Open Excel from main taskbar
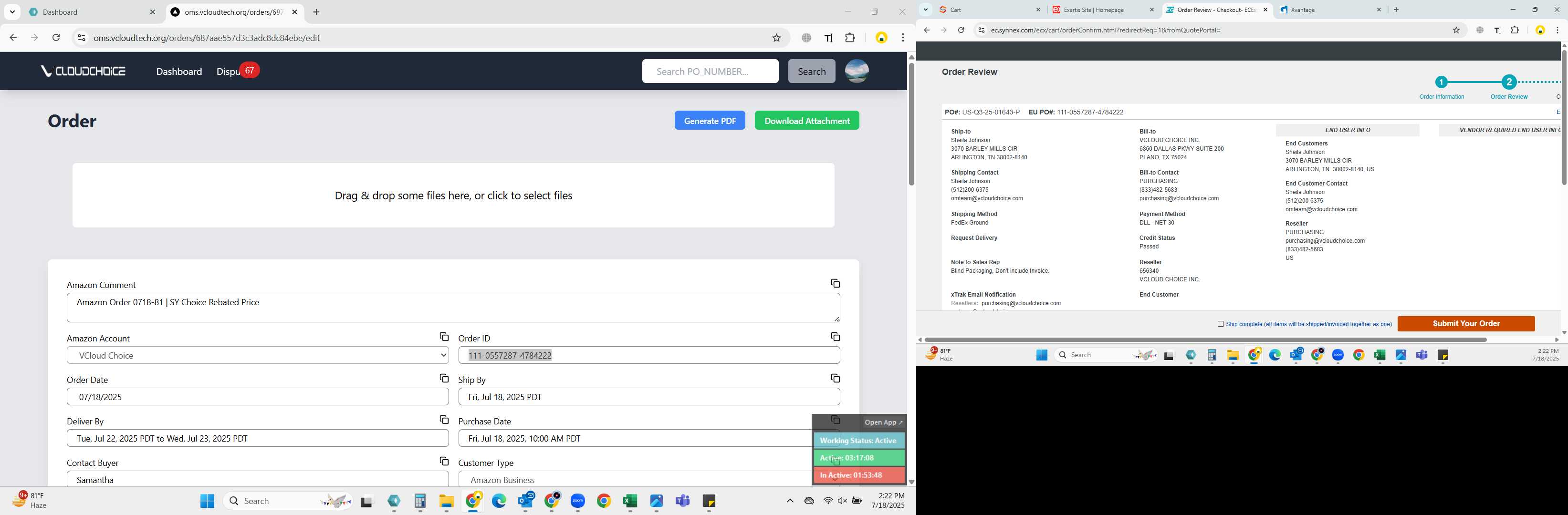The height and width of the screenshot is (515, 1568). (x=630, y=501)
